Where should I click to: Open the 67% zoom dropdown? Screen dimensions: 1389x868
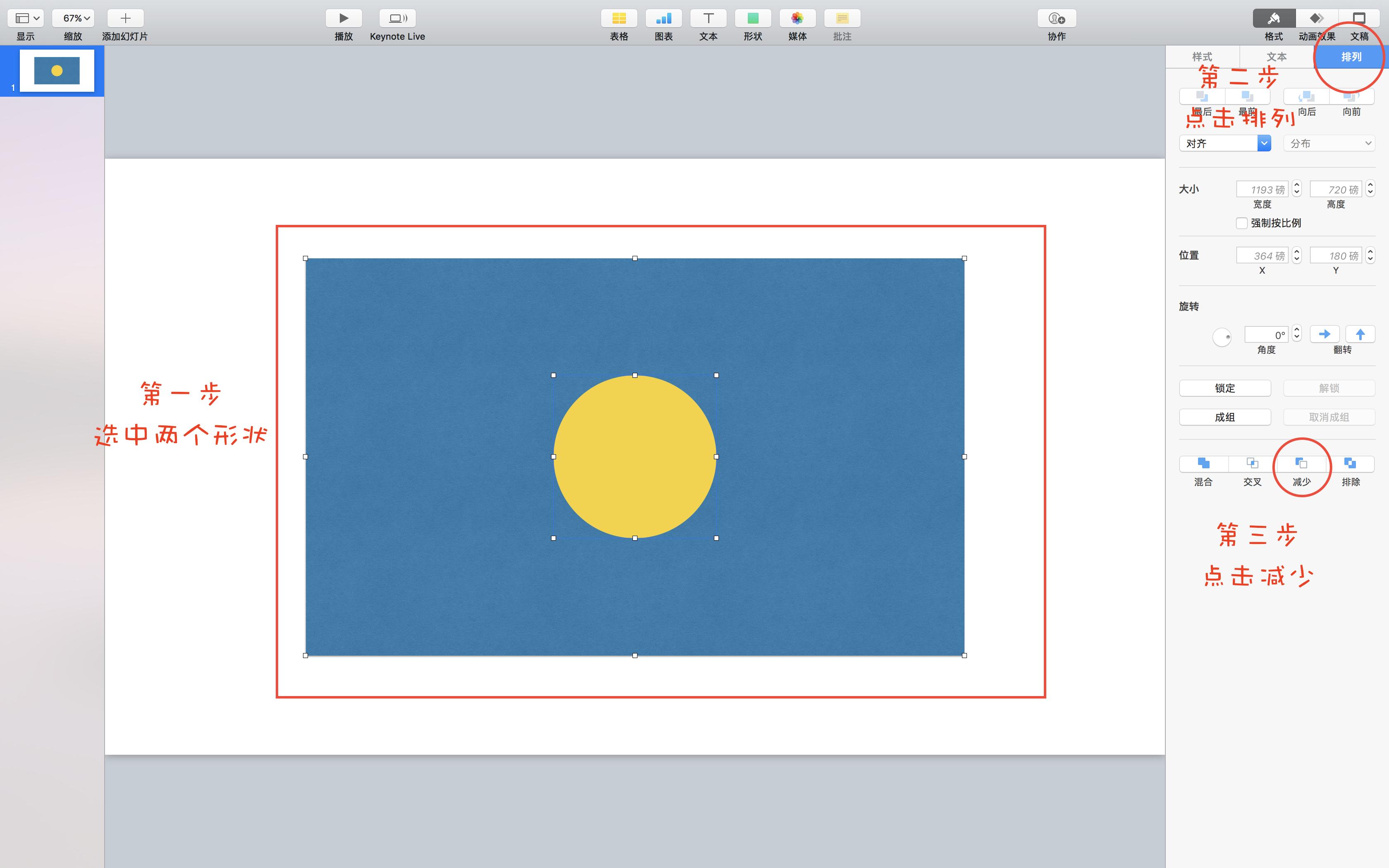73,18
